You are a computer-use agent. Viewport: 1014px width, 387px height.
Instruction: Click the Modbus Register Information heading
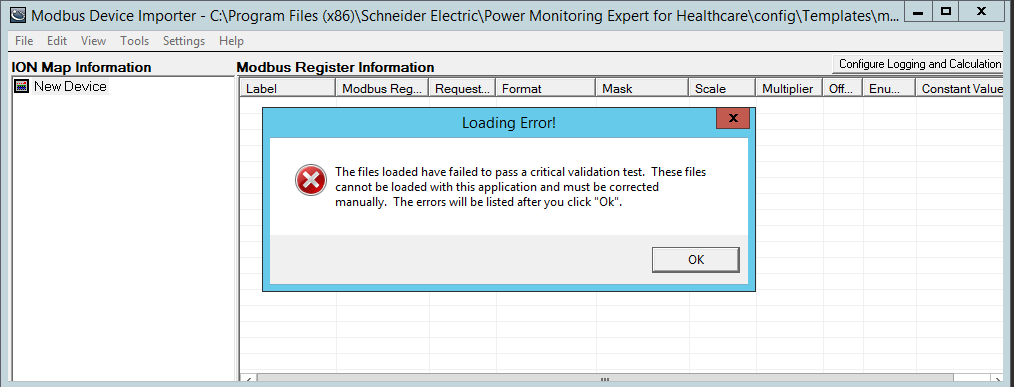[x=336, y=67]
